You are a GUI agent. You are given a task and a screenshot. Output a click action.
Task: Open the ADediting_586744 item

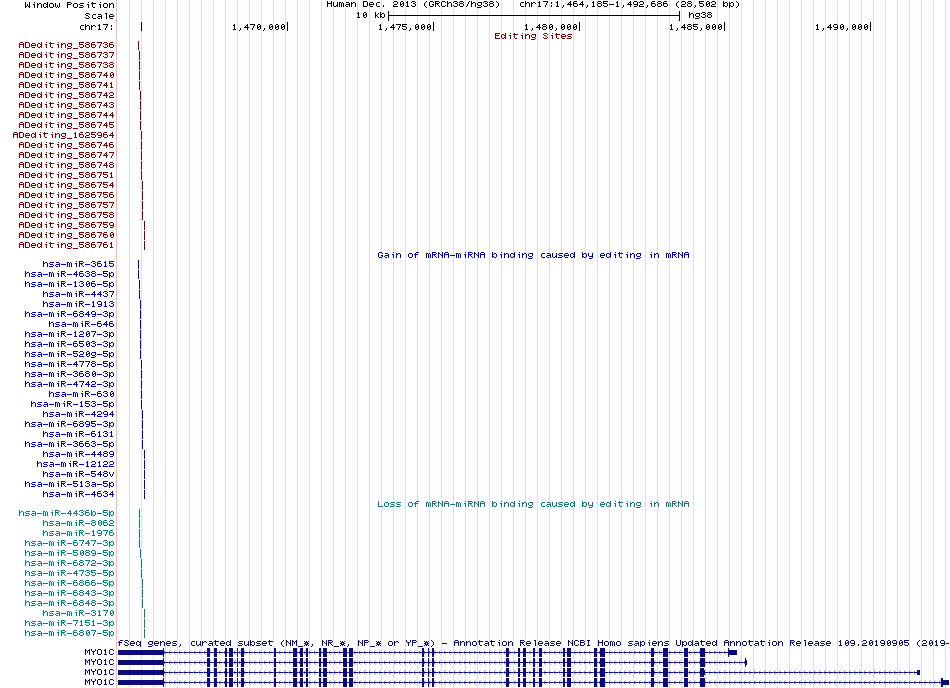pyautogui.click(x=66, y=115)
